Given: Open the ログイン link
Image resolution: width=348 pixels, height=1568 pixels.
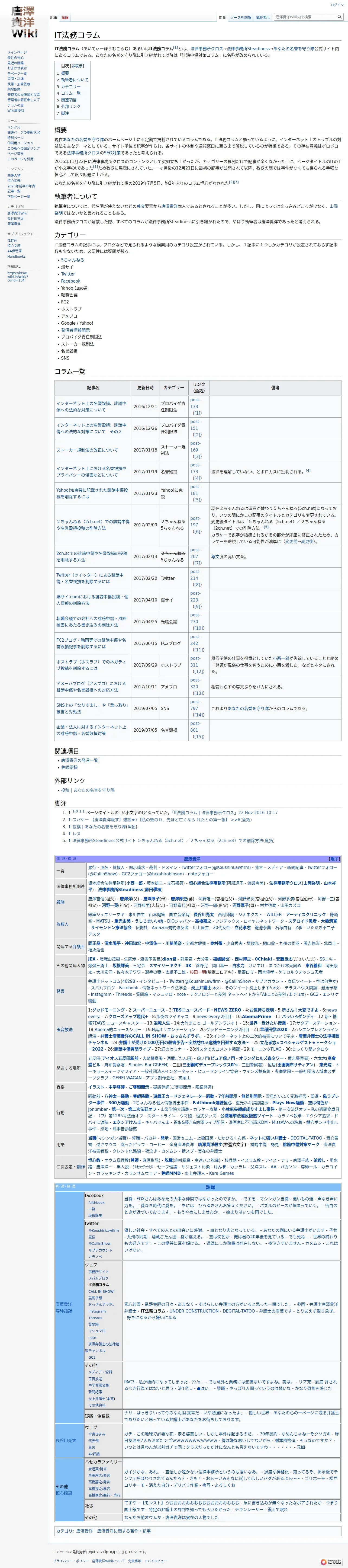Looking at the screenshot, I should point(337,5).
